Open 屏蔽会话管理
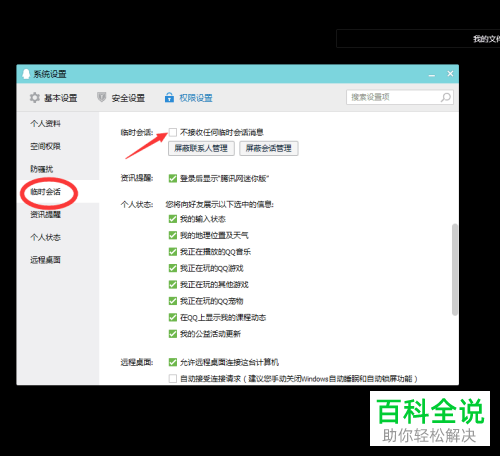 (269, 148)
